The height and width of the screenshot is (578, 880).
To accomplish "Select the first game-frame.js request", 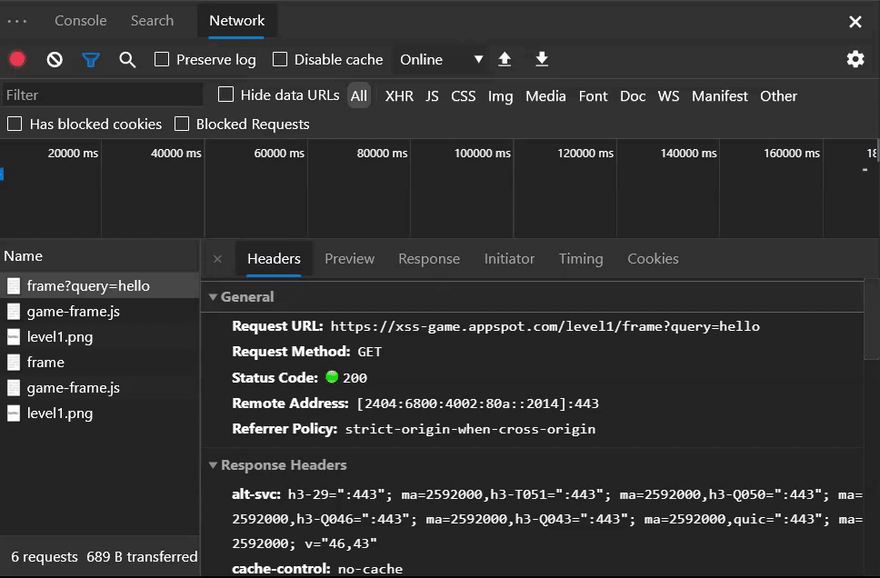I will 100,311.
